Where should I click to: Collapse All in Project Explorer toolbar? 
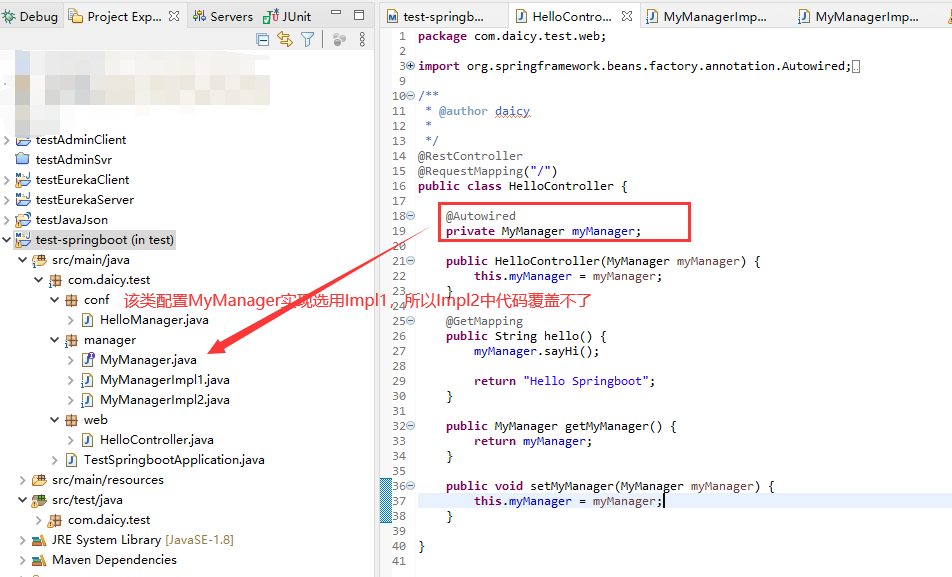[261, 38]
